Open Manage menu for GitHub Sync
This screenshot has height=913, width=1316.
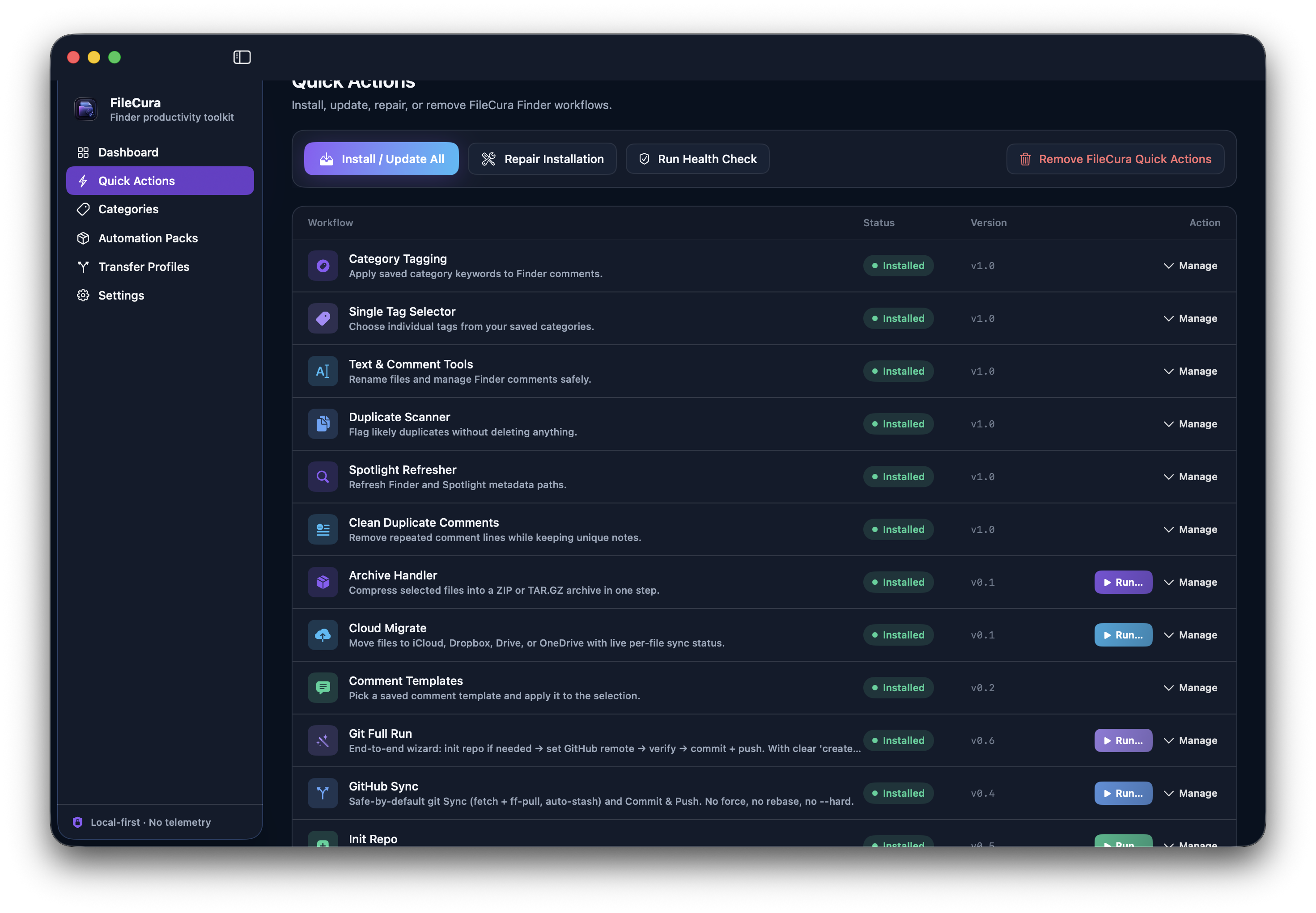(x=1190, y=794)
